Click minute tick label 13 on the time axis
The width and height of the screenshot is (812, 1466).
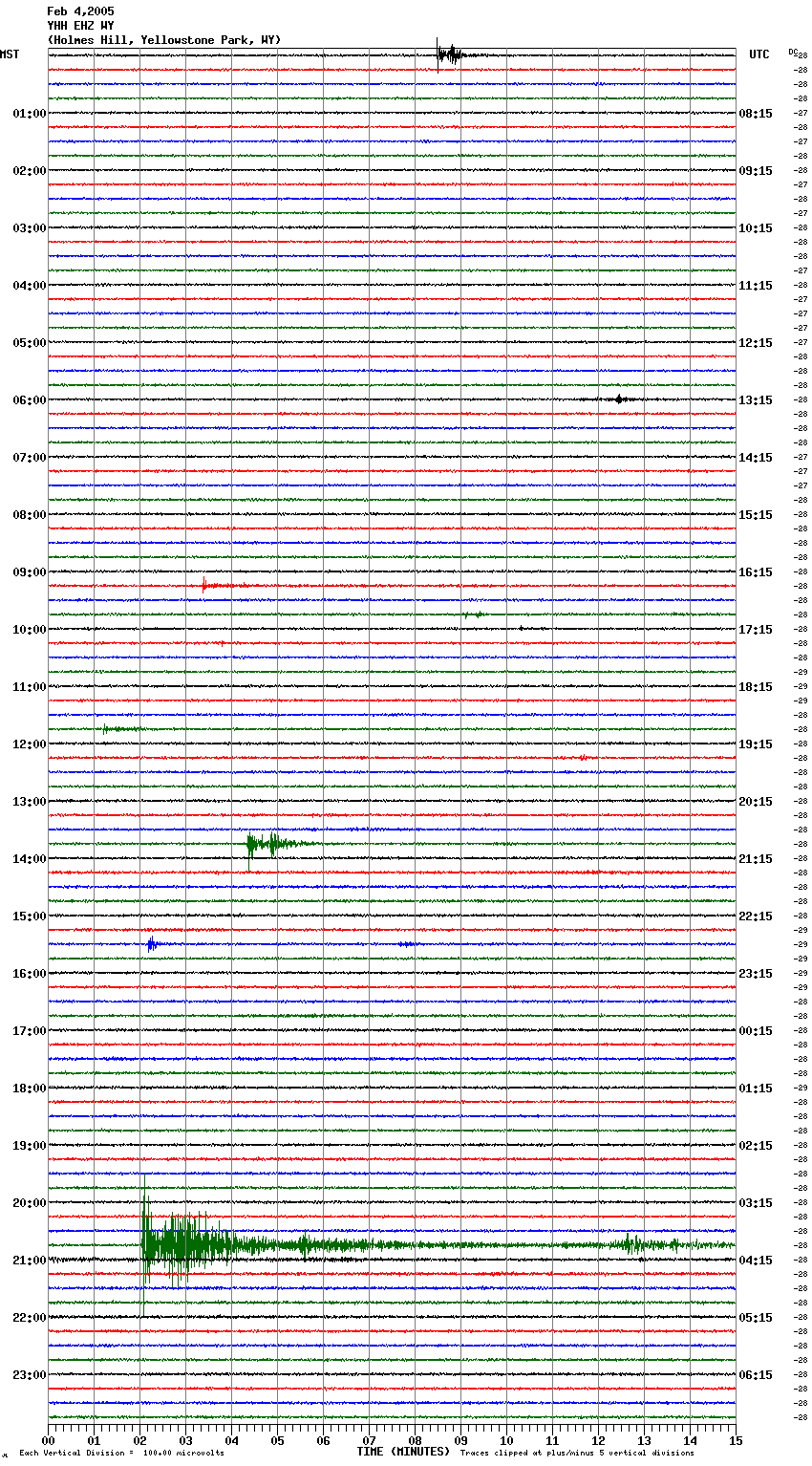coord(645,1440)
